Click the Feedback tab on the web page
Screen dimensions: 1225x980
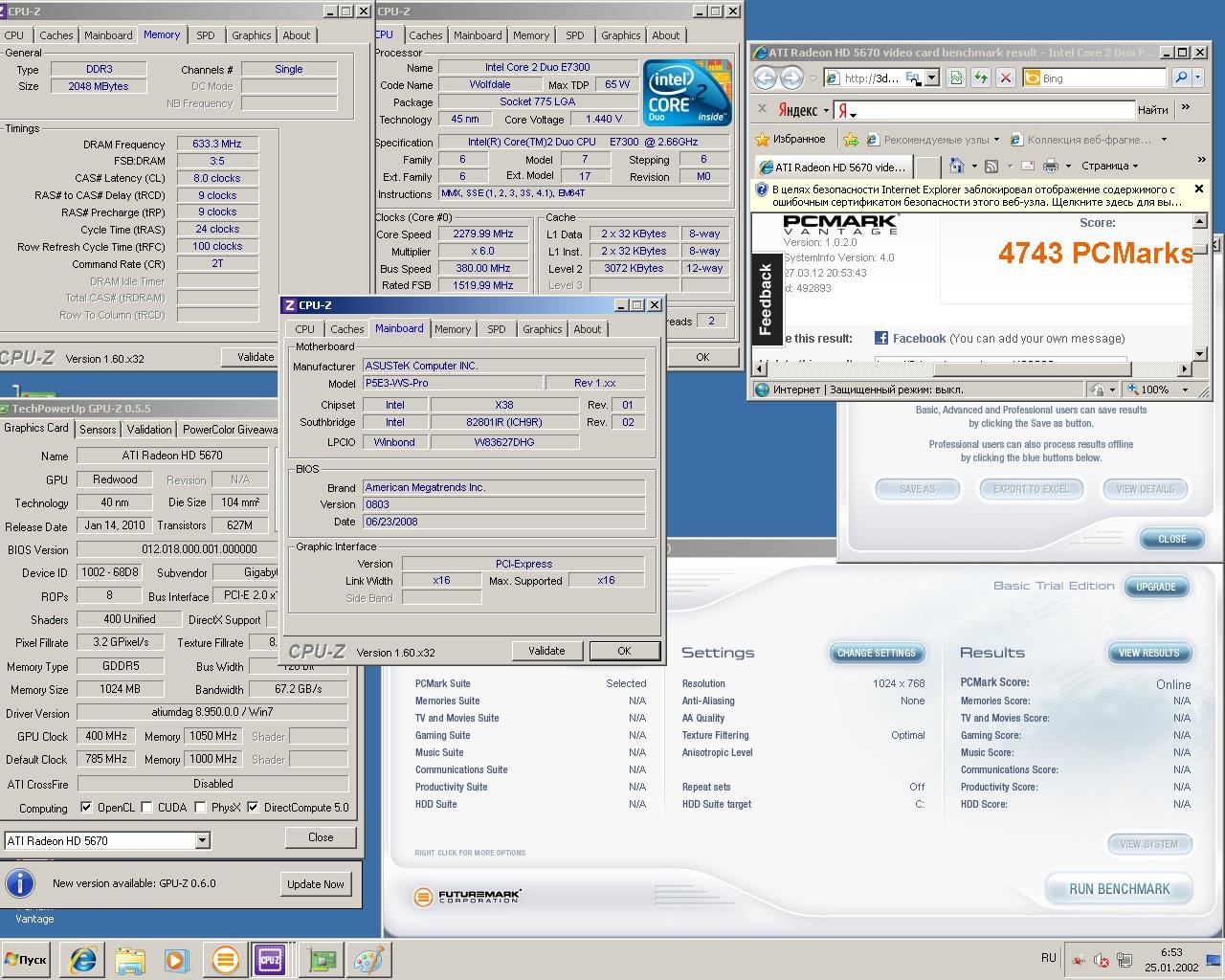(766, 300)
